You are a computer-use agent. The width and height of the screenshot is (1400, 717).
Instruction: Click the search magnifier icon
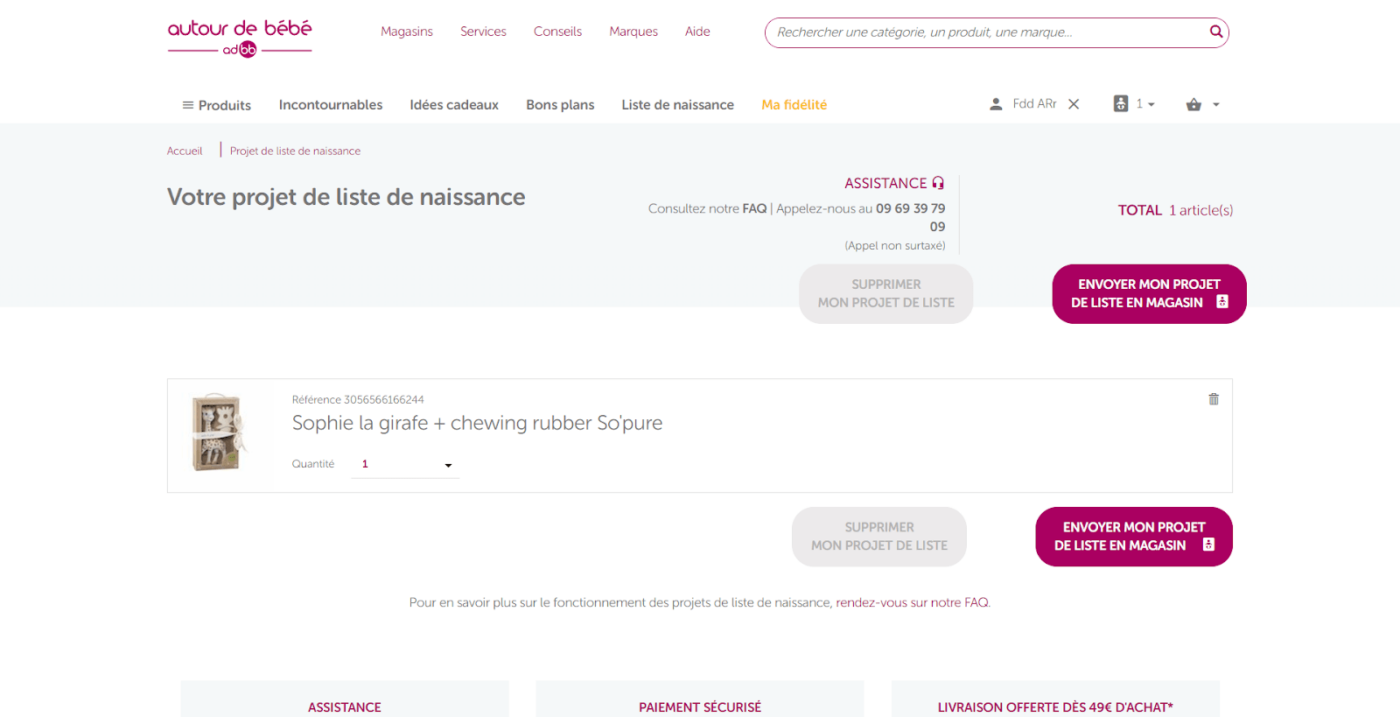pos(1216,32)
